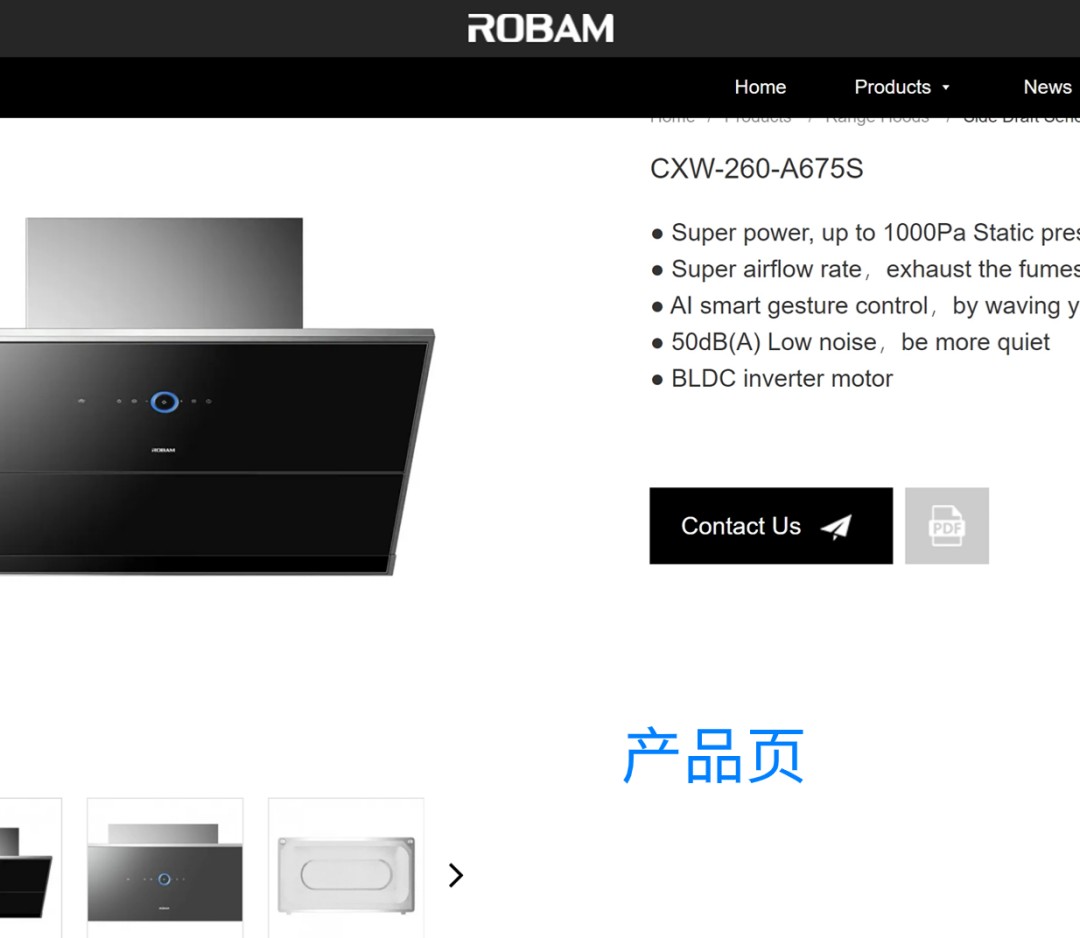The height and width of the screenshot is (938, 1080).
Task: Click the Products breadcrumb link
Action: 758,119
